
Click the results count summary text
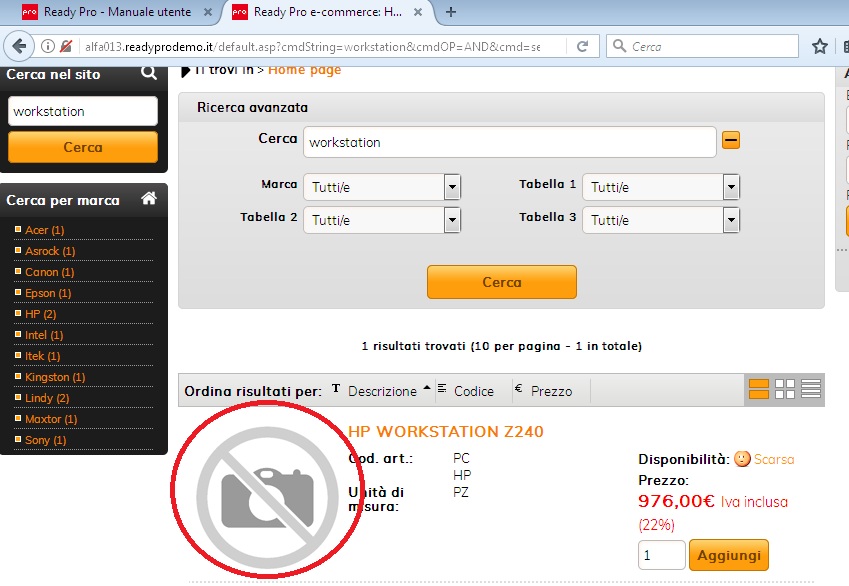[x=501, y=346]
